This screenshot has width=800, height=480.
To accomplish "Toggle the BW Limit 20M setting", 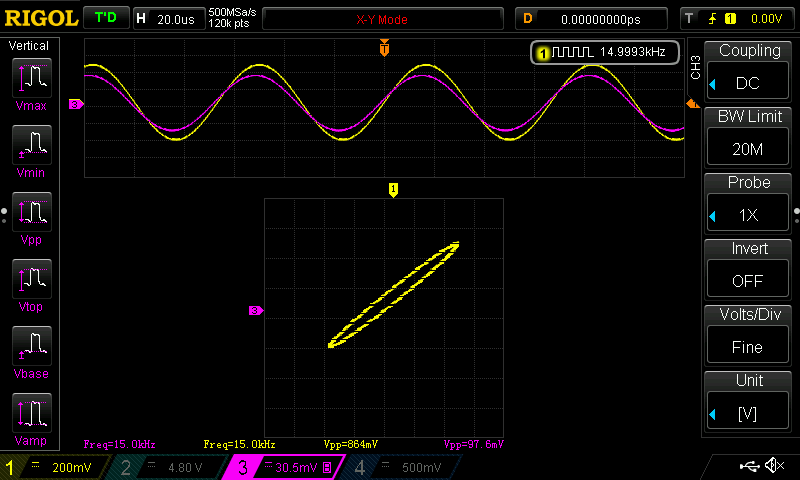I will [747, 148].
